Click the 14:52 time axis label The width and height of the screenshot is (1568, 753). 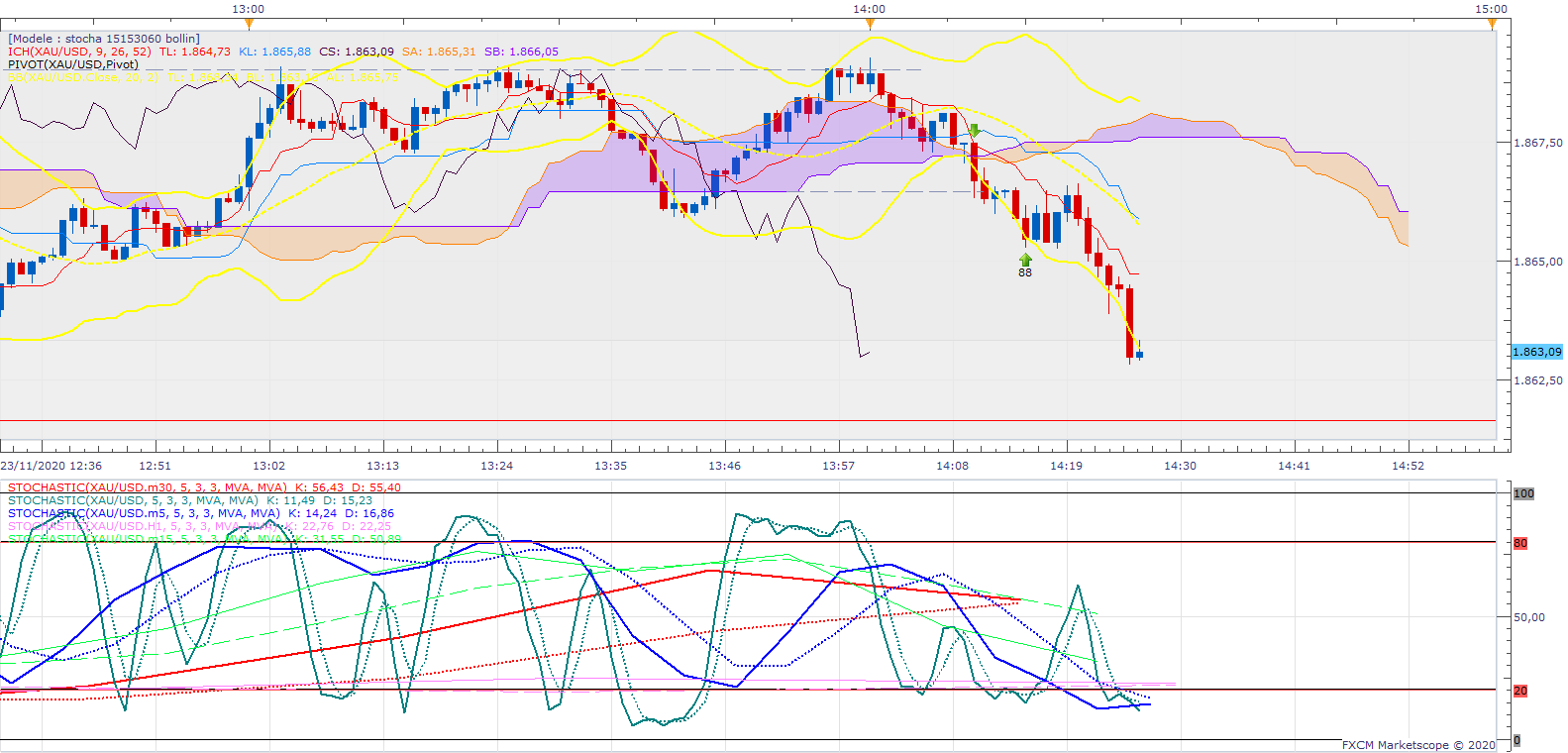point(1408,466)
